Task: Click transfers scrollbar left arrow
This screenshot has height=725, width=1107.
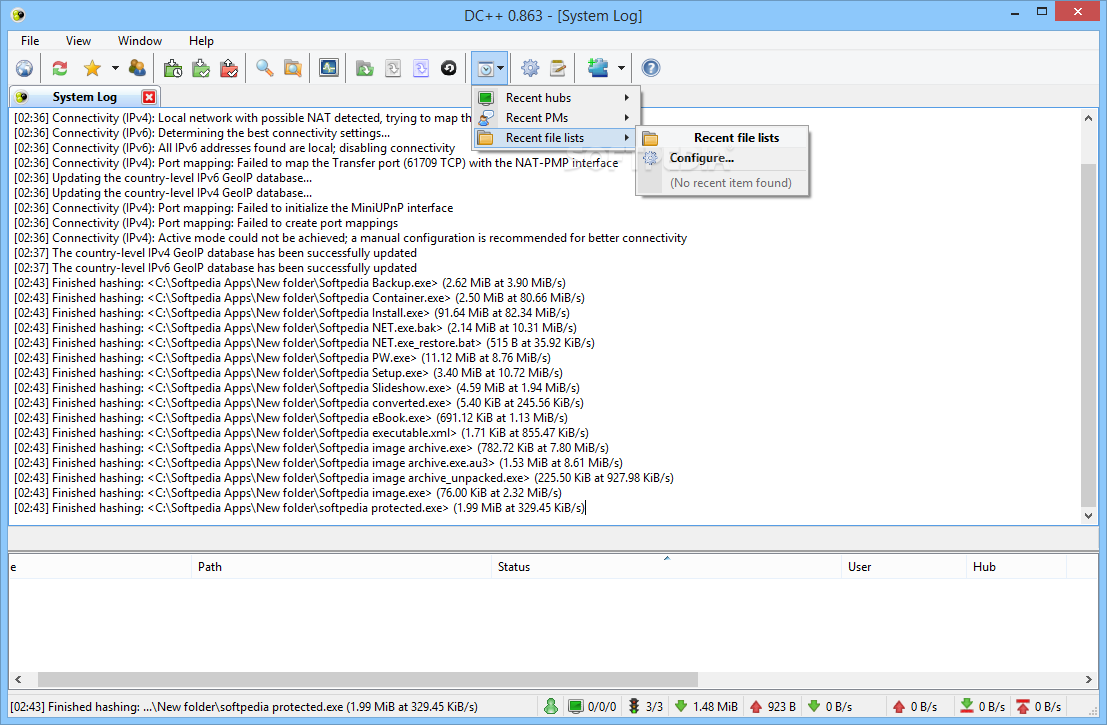Action: click(x=18, y=679)
